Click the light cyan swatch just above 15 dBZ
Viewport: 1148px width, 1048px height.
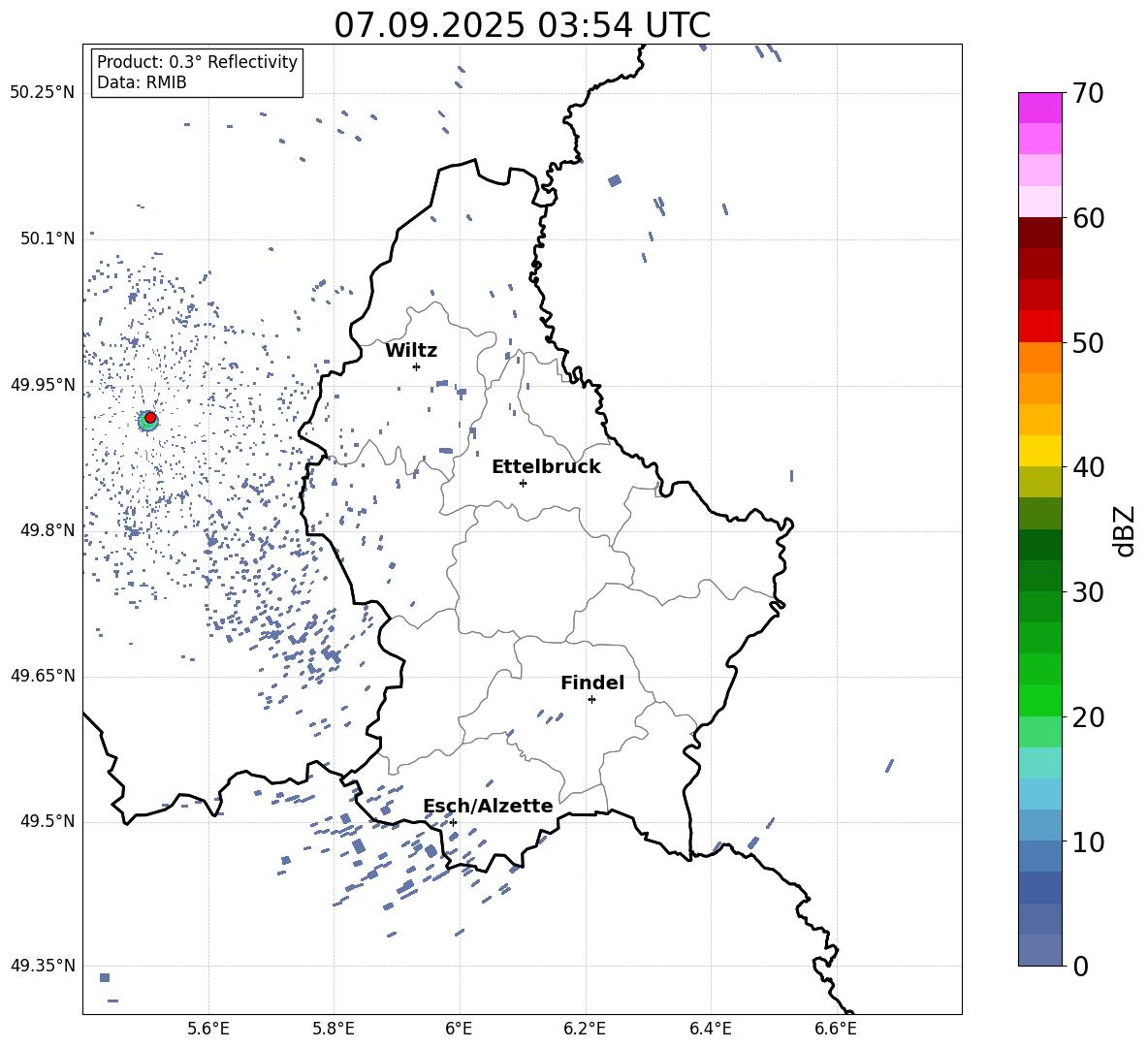click(x=1039, y=763)
